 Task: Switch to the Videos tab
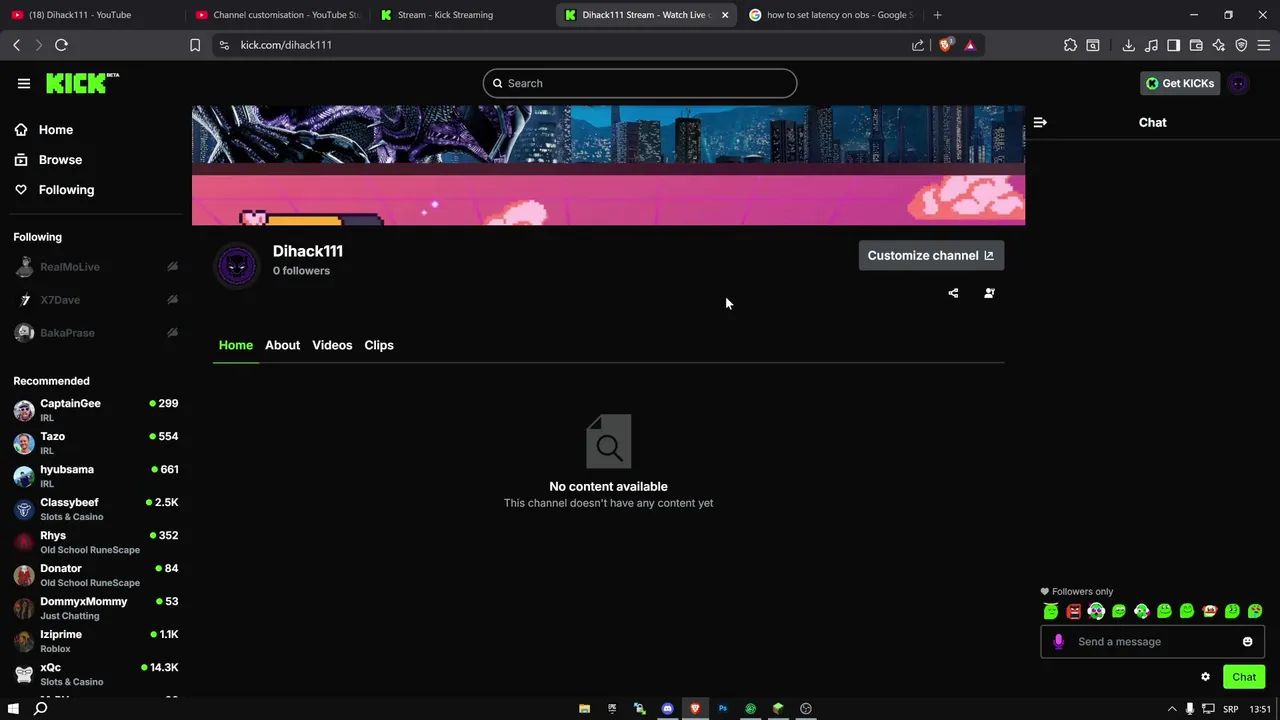click(x=332, y=345)
